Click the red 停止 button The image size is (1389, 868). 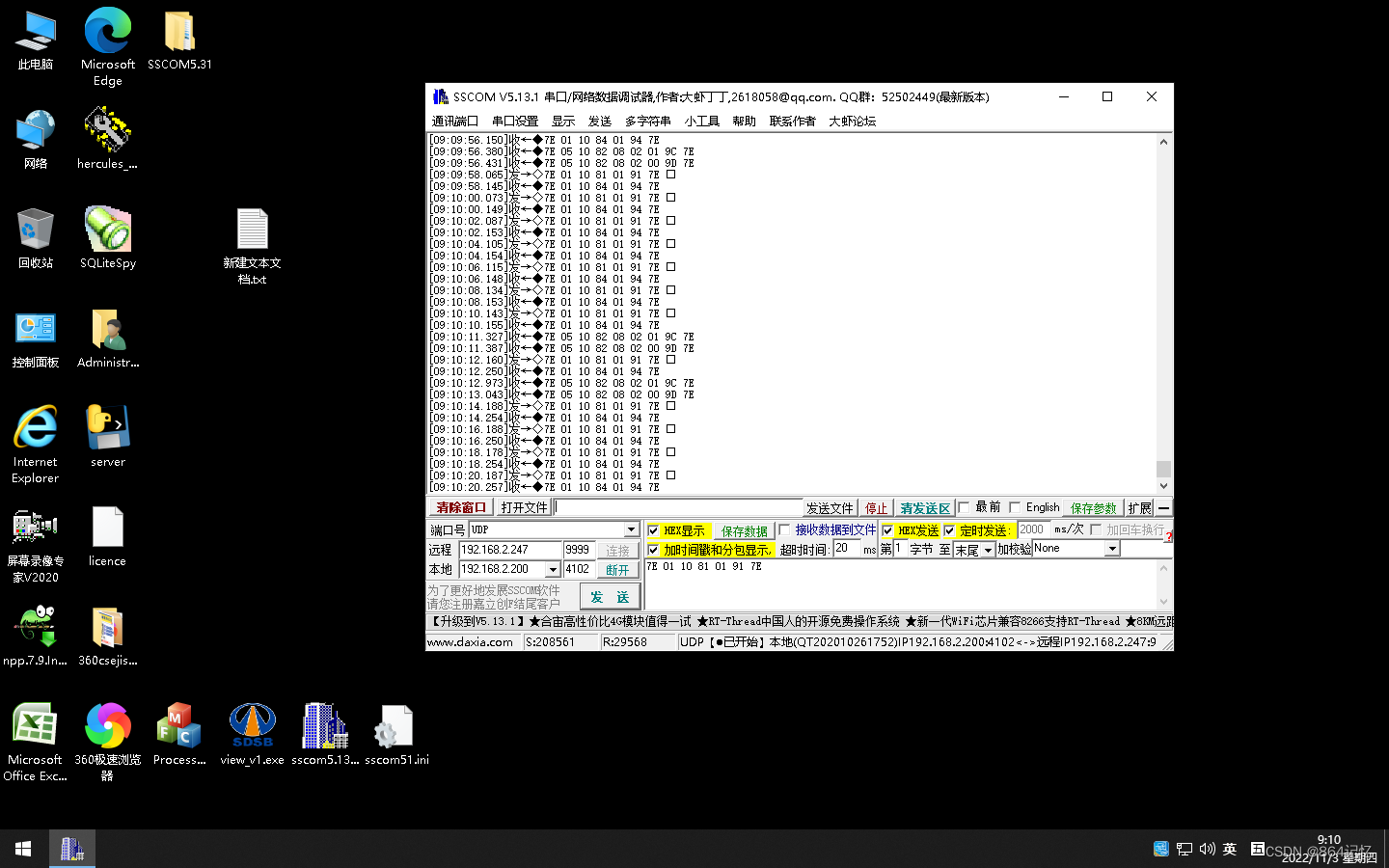pyautogui.click(x=876, y=508)
